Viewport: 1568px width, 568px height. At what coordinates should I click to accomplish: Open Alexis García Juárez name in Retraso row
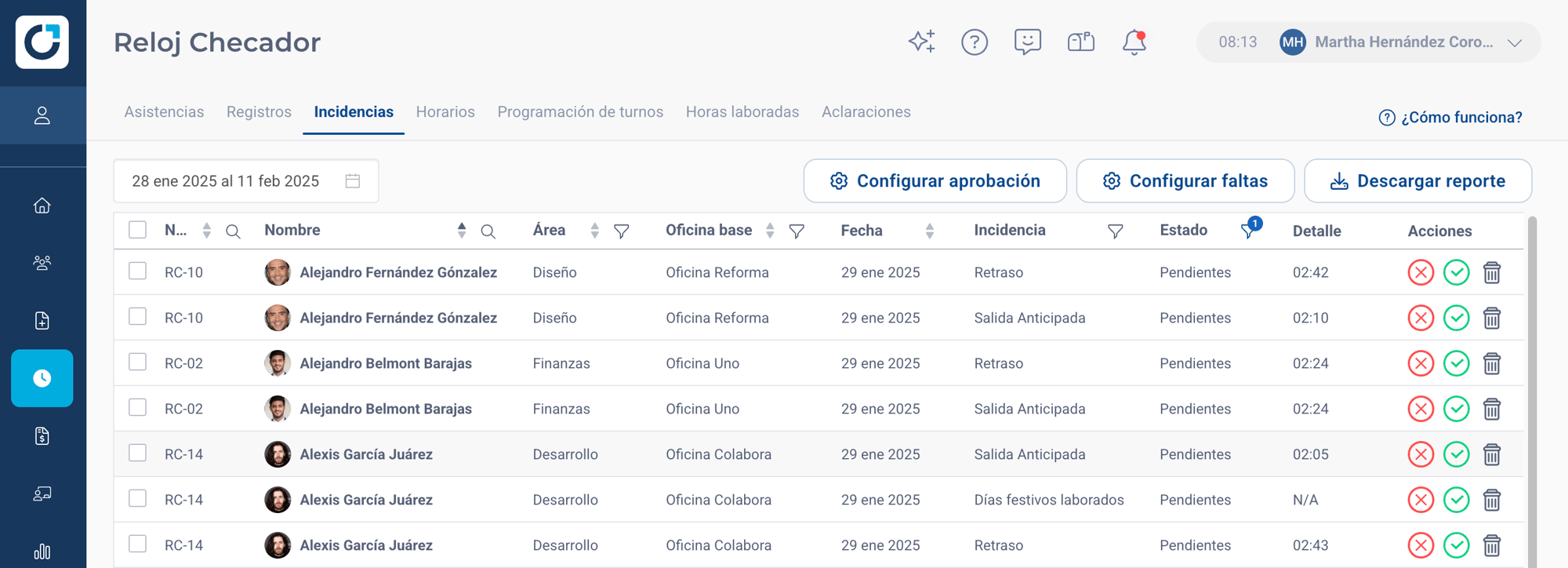point(366,545)
